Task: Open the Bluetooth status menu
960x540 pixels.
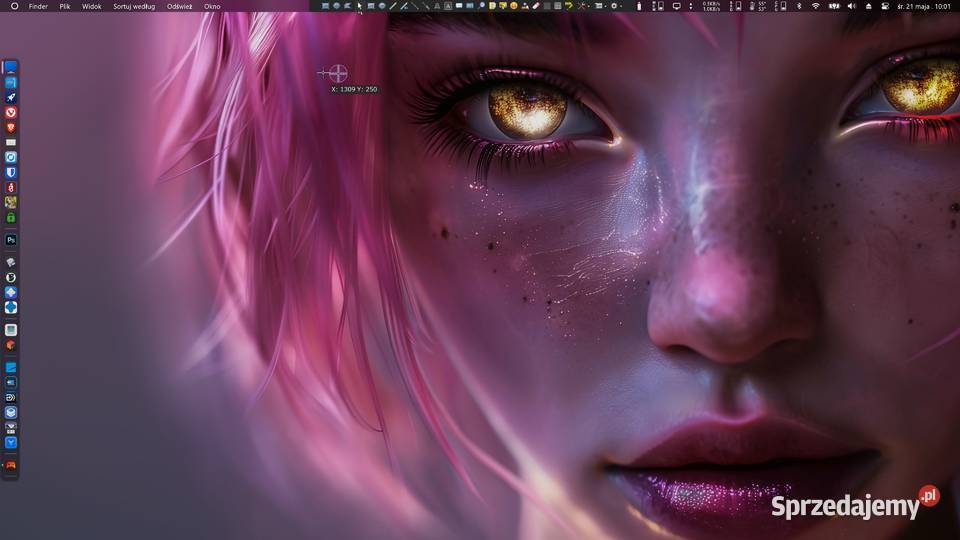Action: [799, 6]
